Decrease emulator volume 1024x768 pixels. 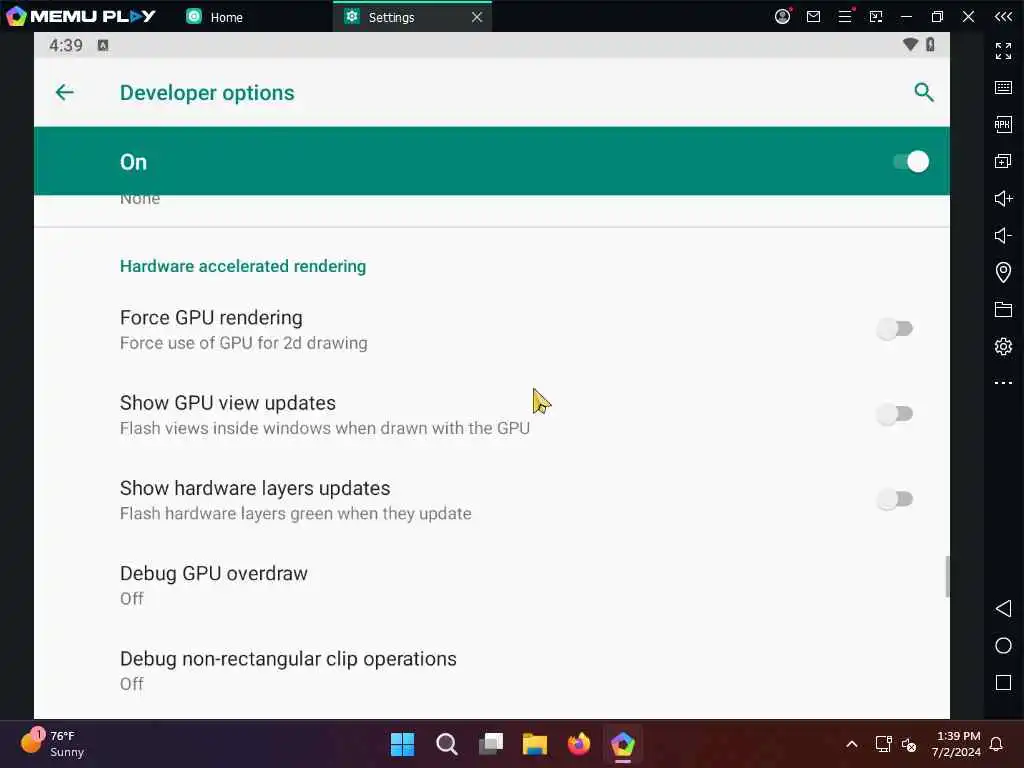click(x=1003, y=235)
